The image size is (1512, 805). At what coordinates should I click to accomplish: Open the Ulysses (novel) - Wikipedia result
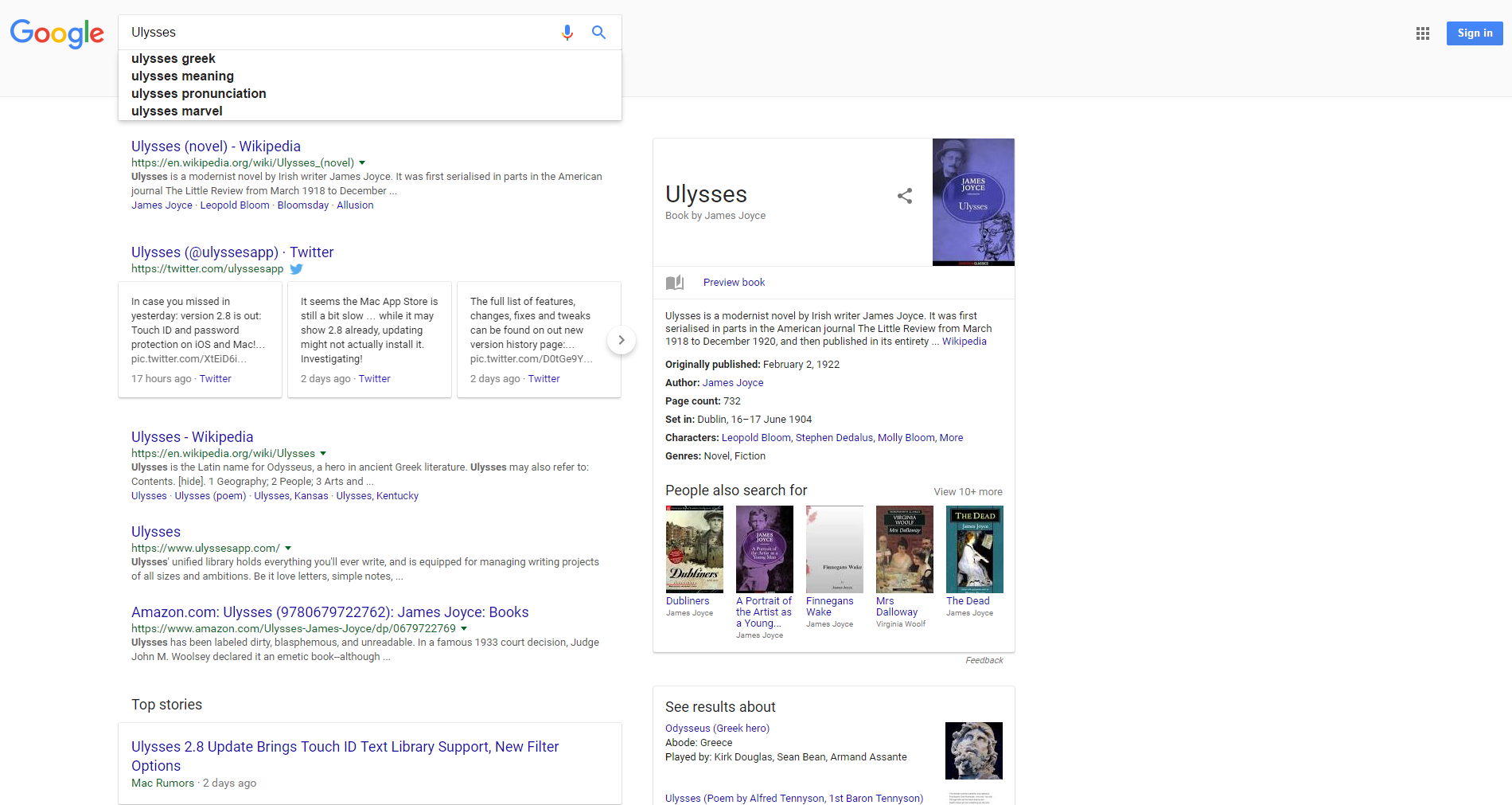point(216,147)
